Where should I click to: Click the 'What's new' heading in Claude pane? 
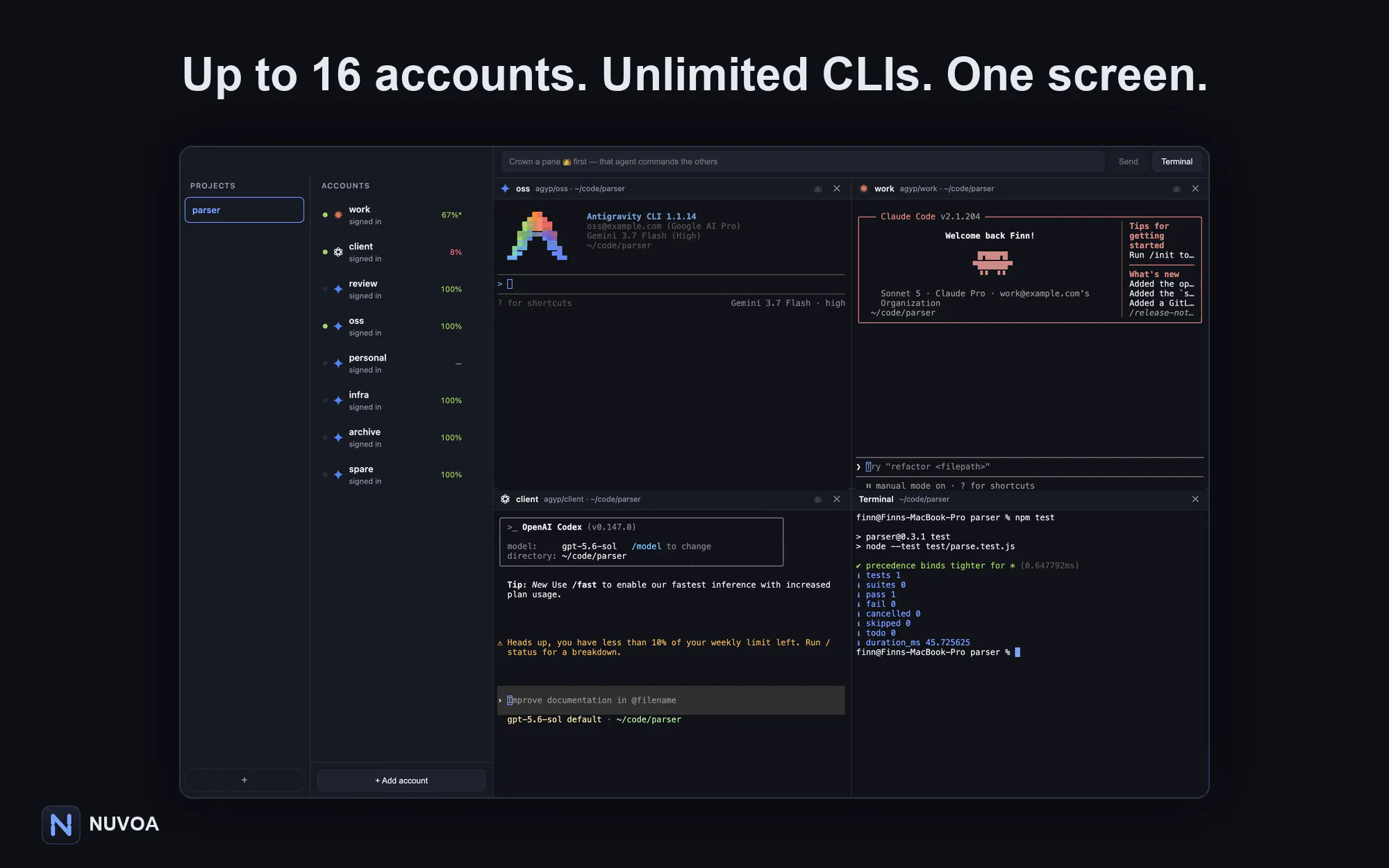pos(1154,274)
